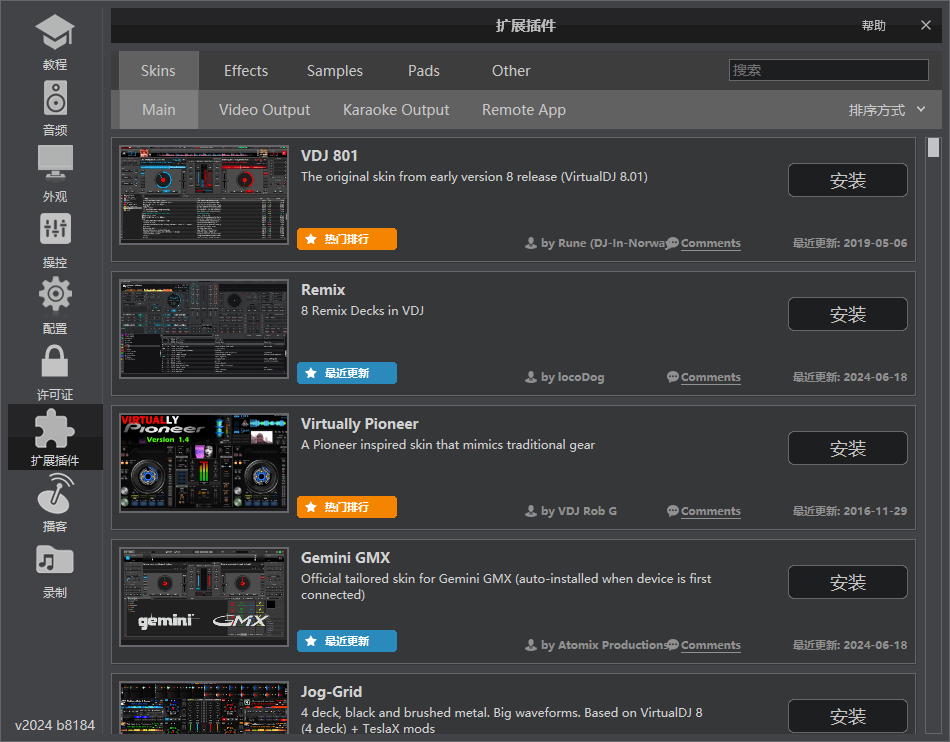Expand the 排序方式 sort dropdown
Screen dimensions: 950x742
tap(887, 110)
